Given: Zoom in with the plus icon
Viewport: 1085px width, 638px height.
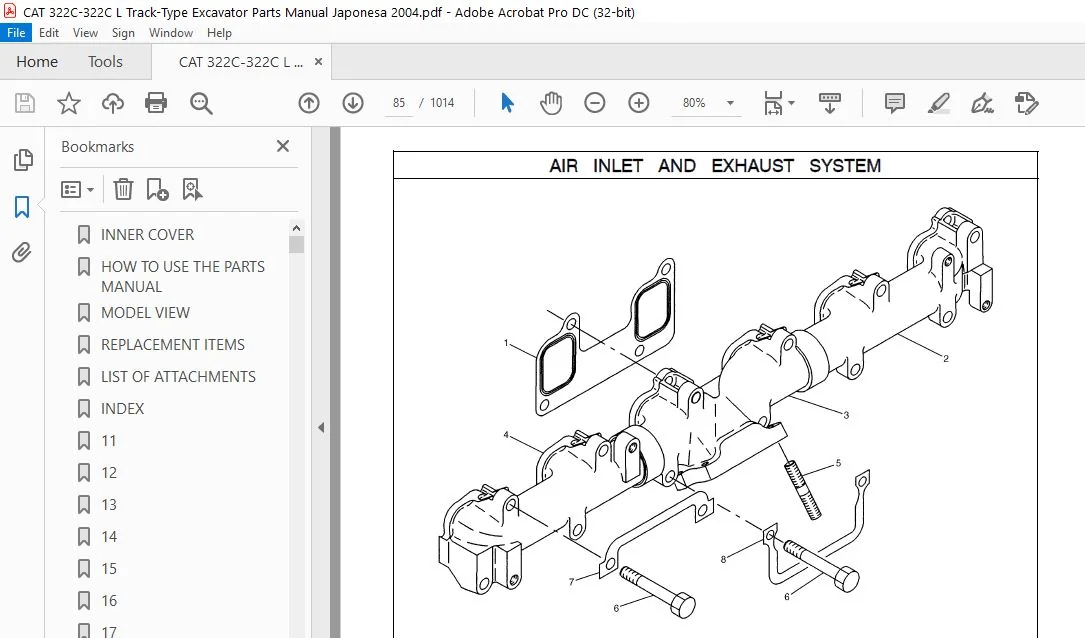Looking at the screenshot, I should coord(639,103).
